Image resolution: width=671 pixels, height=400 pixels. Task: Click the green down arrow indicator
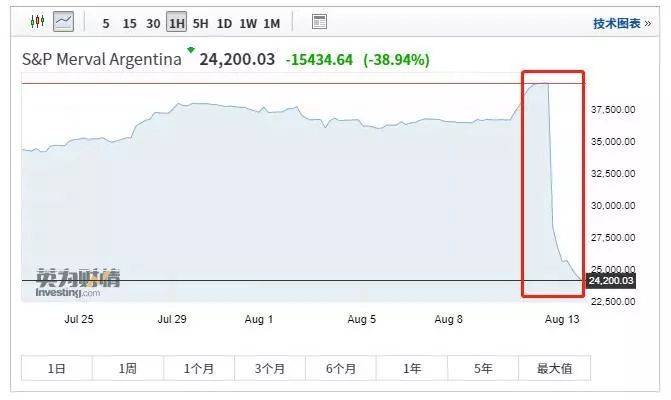click(190, 49)
